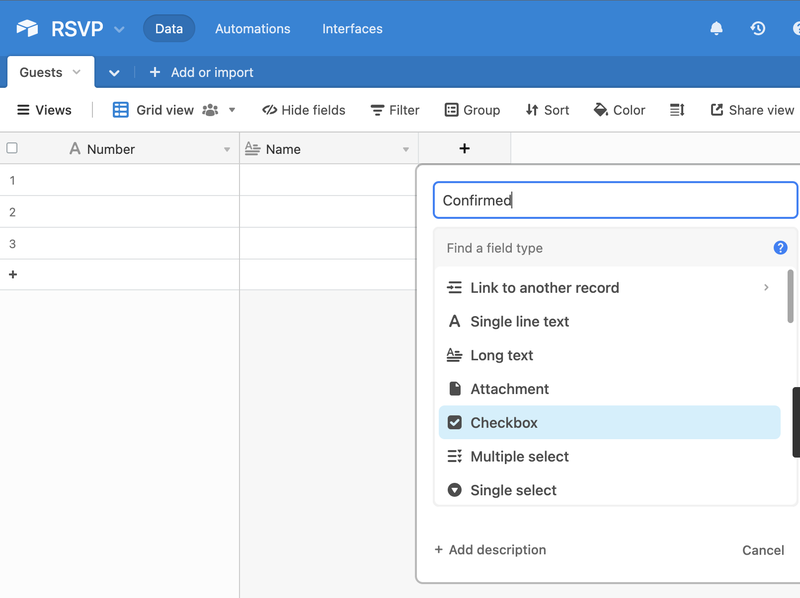Choose the Multiple select field type
The width and height of the screenshot is (800, 598).
(x=609, y=456)
